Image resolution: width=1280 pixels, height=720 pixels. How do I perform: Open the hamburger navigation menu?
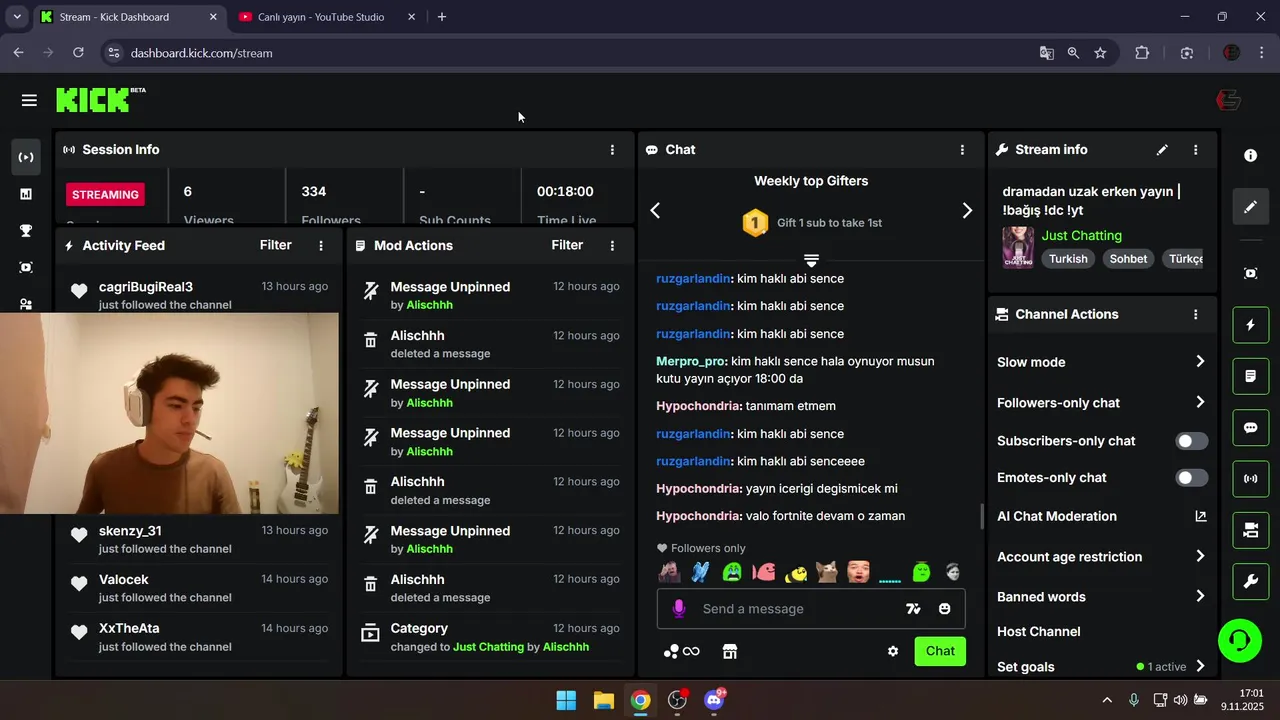click(29, 100)
